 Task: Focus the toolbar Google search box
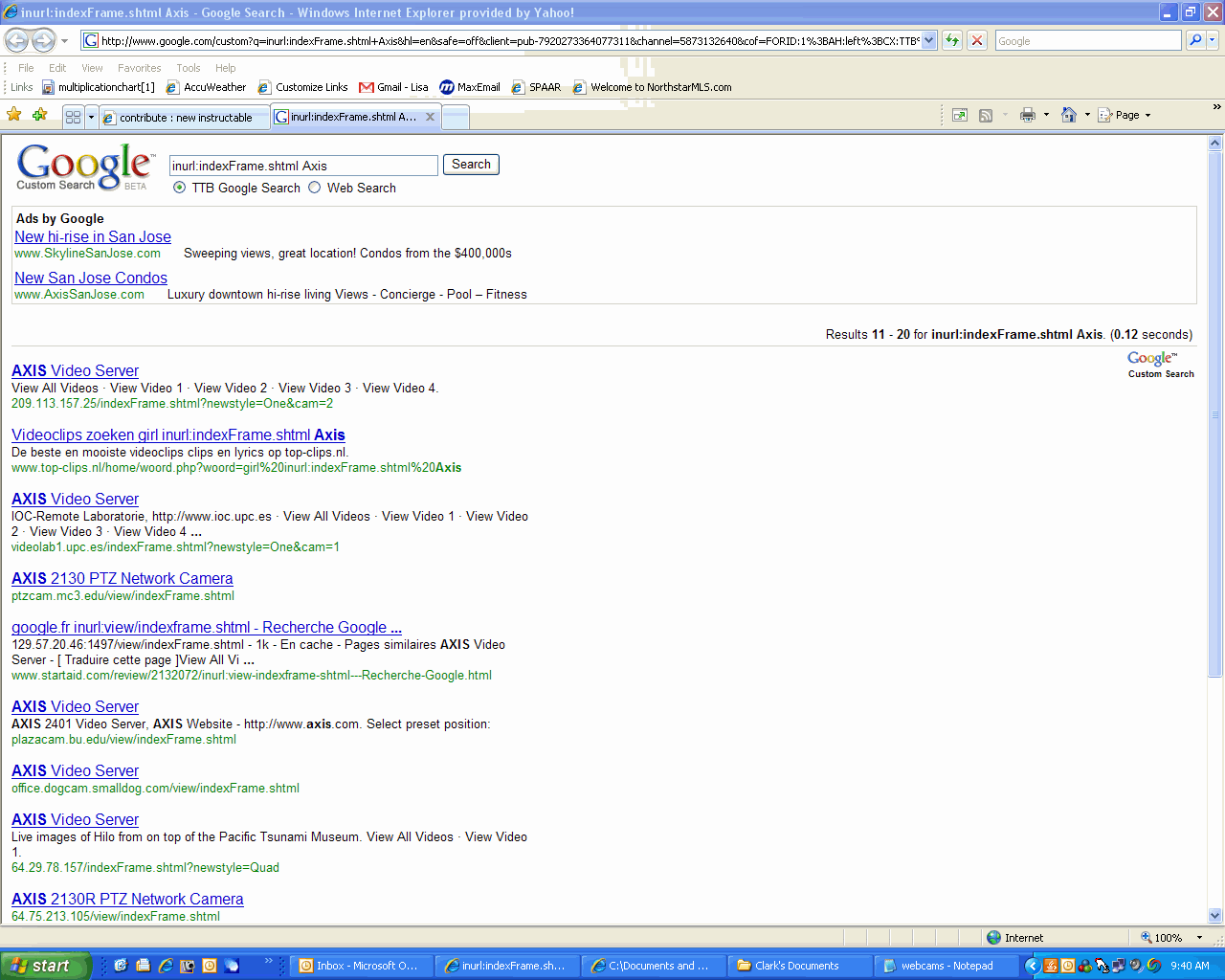coord(1088,40)
